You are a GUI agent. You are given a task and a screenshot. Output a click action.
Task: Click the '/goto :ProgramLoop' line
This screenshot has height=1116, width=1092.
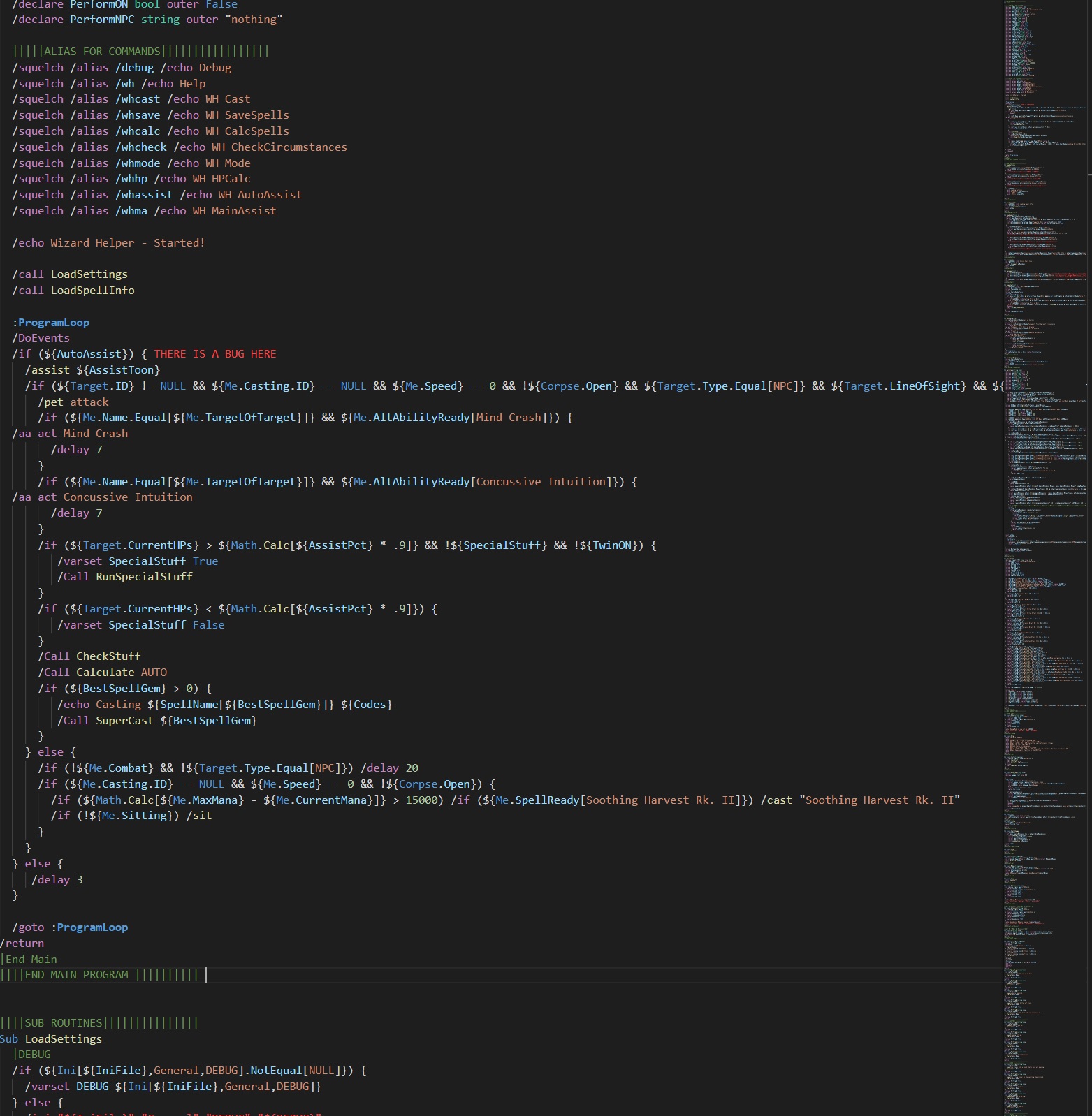click(x=70, y=927)
